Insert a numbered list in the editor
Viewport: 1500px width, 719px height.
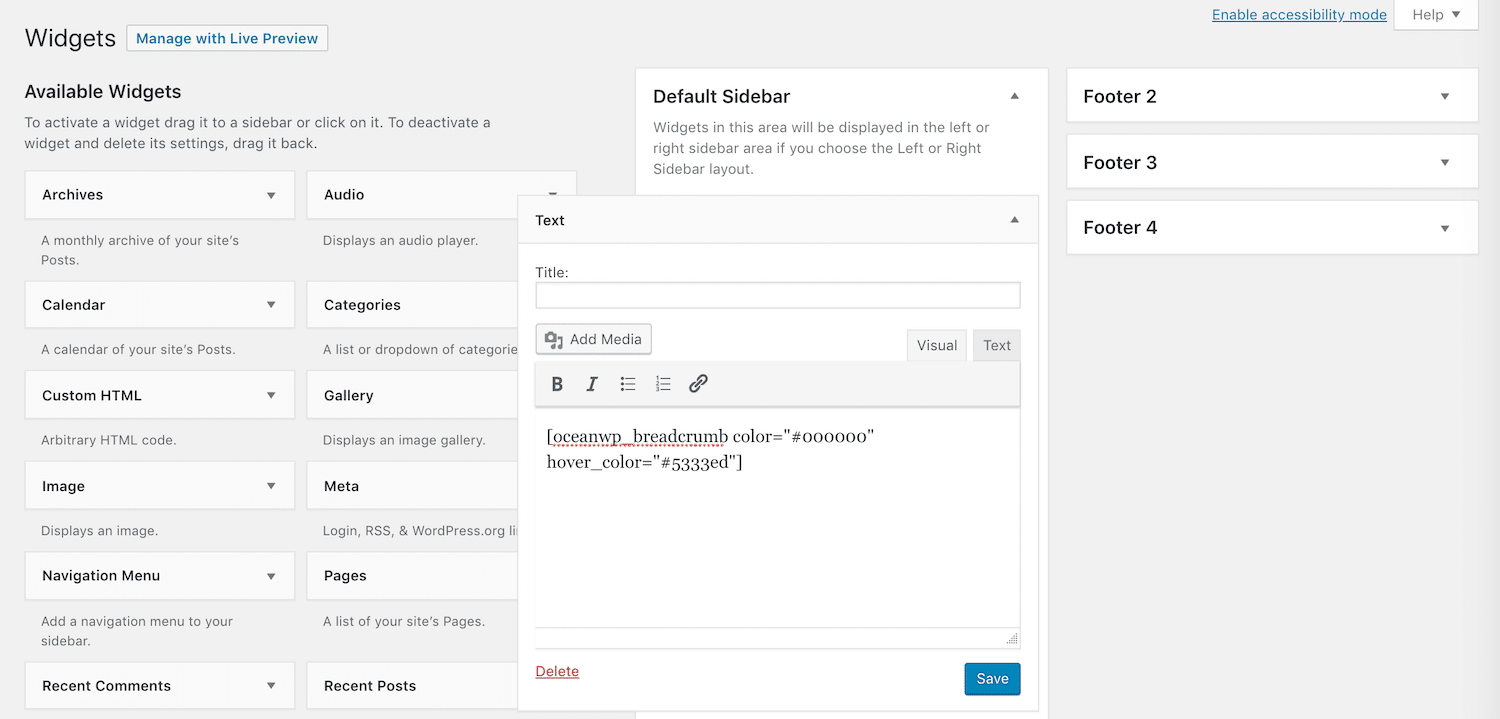(662, 384)
